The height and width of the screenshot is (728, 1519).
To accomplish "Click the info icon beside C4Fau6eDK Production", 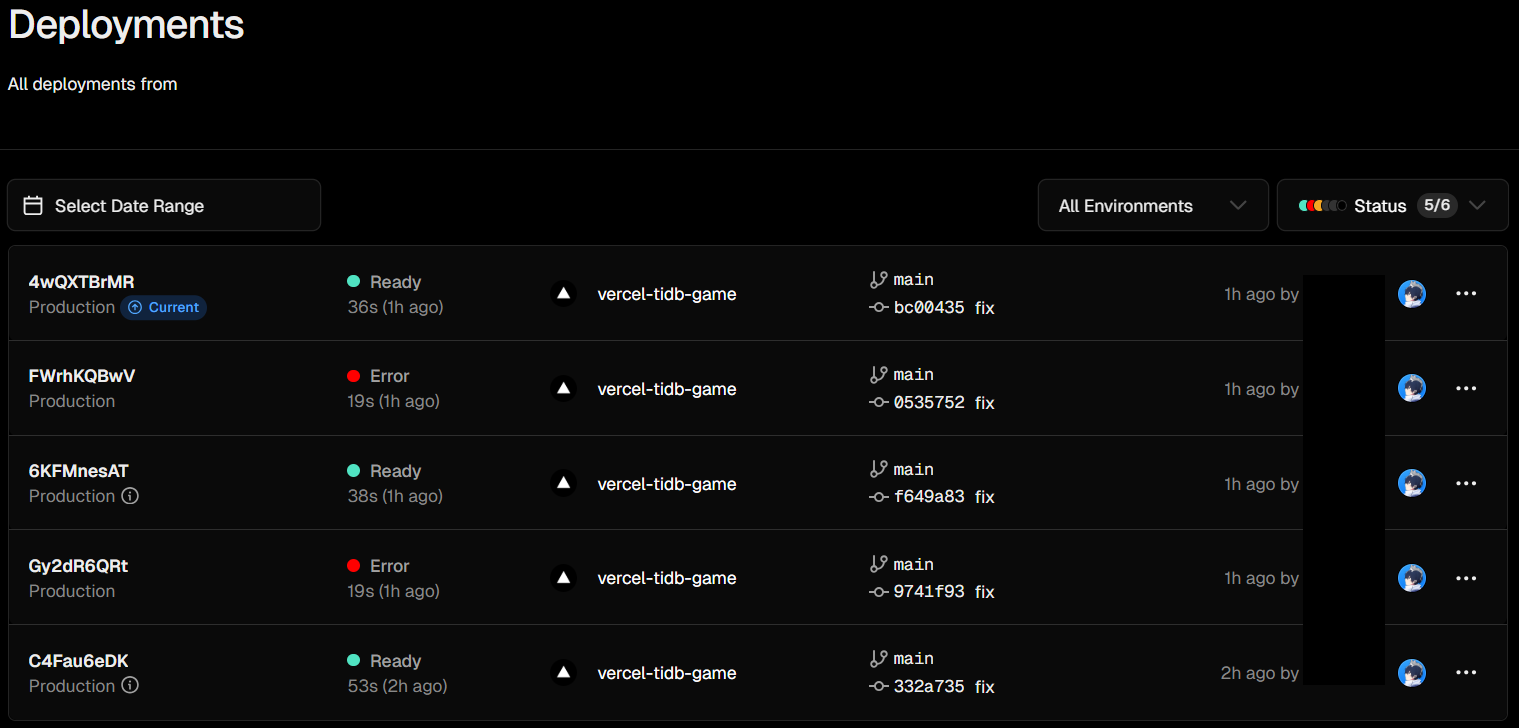I will (x=129, y=686).
